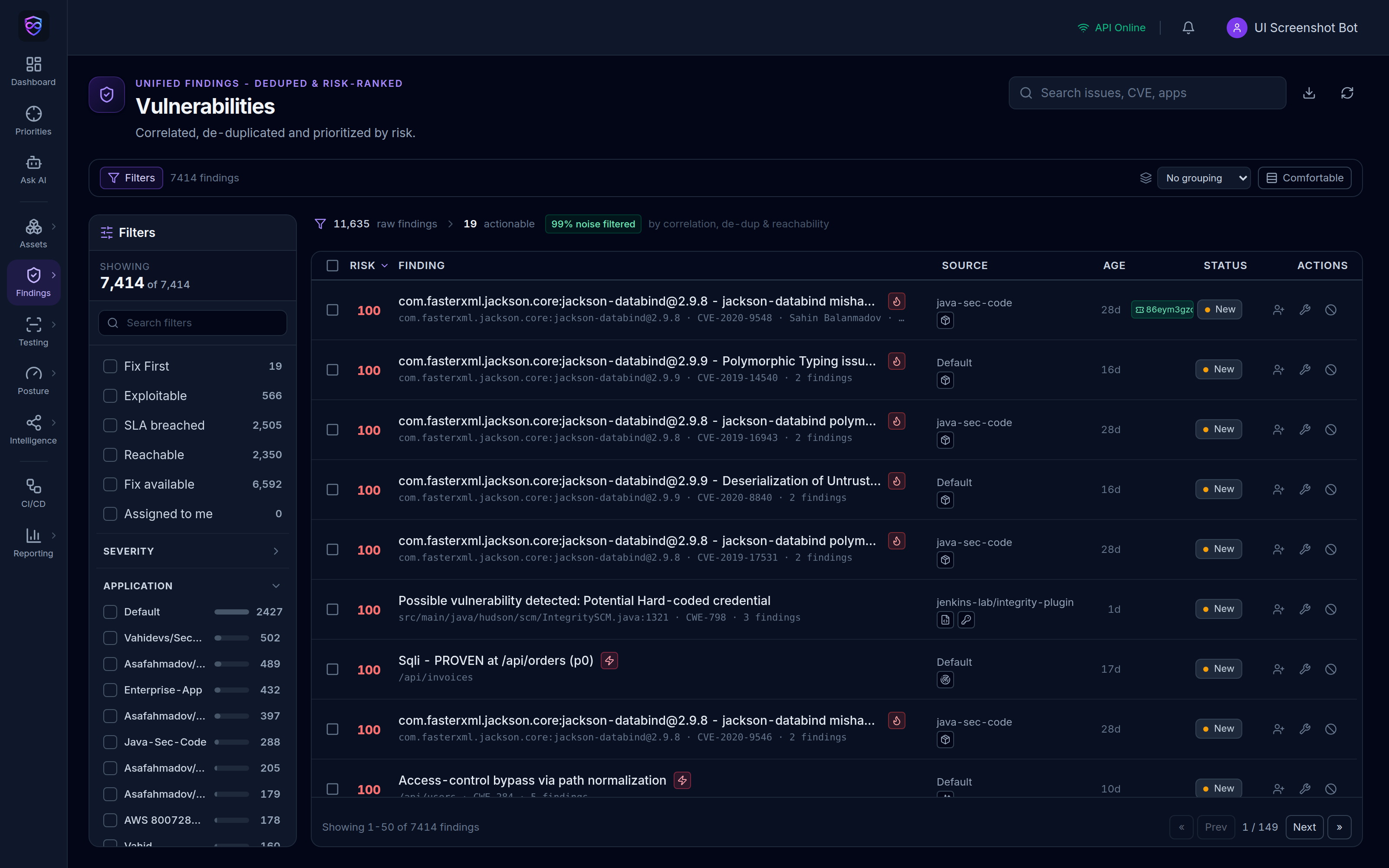Expand the Posture submenu chevron
1389x868 pixels.
coord(54,374)
